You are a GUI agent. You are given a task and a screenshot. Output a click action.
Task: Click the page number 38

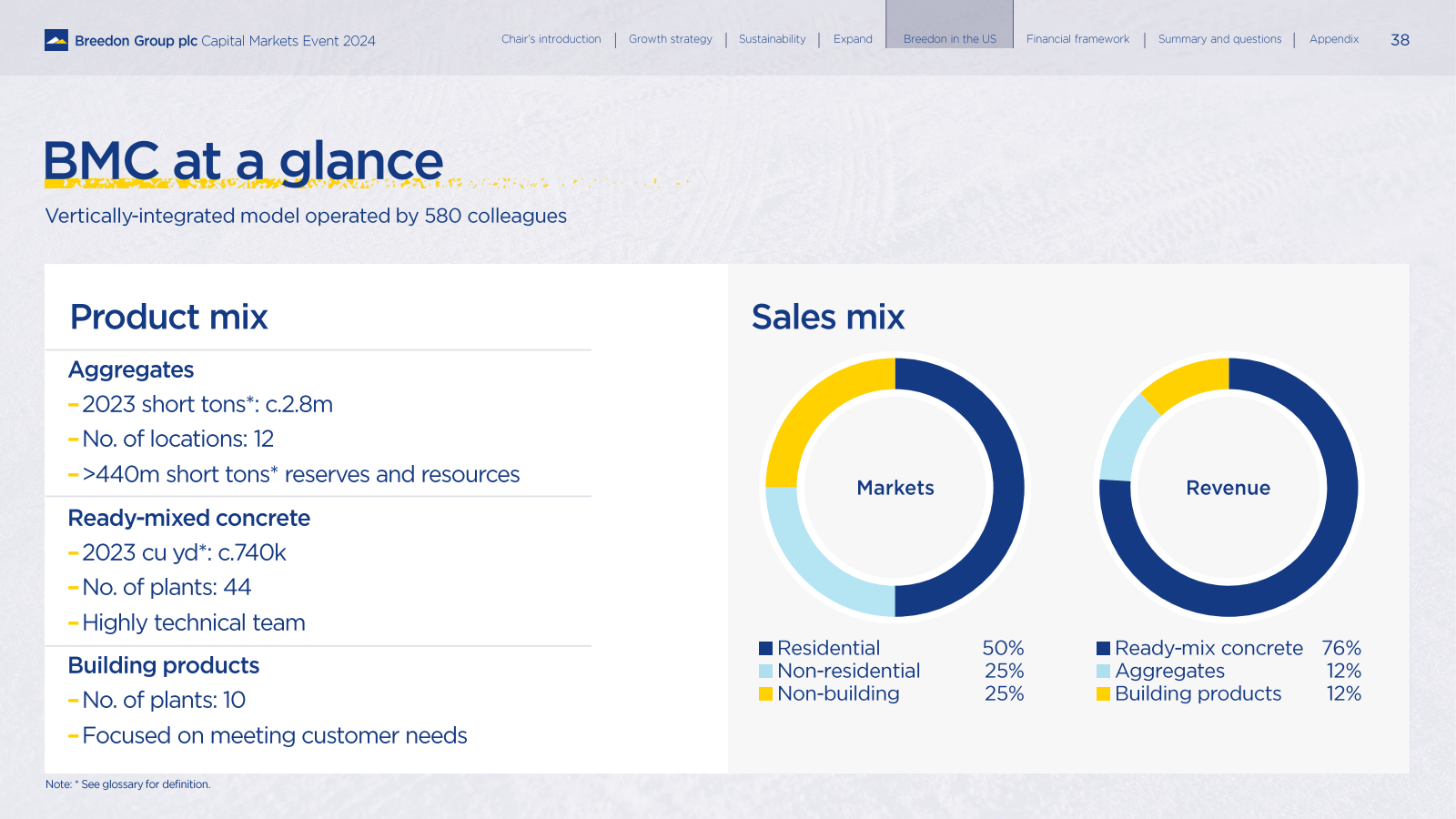[x=1400, y=40]
